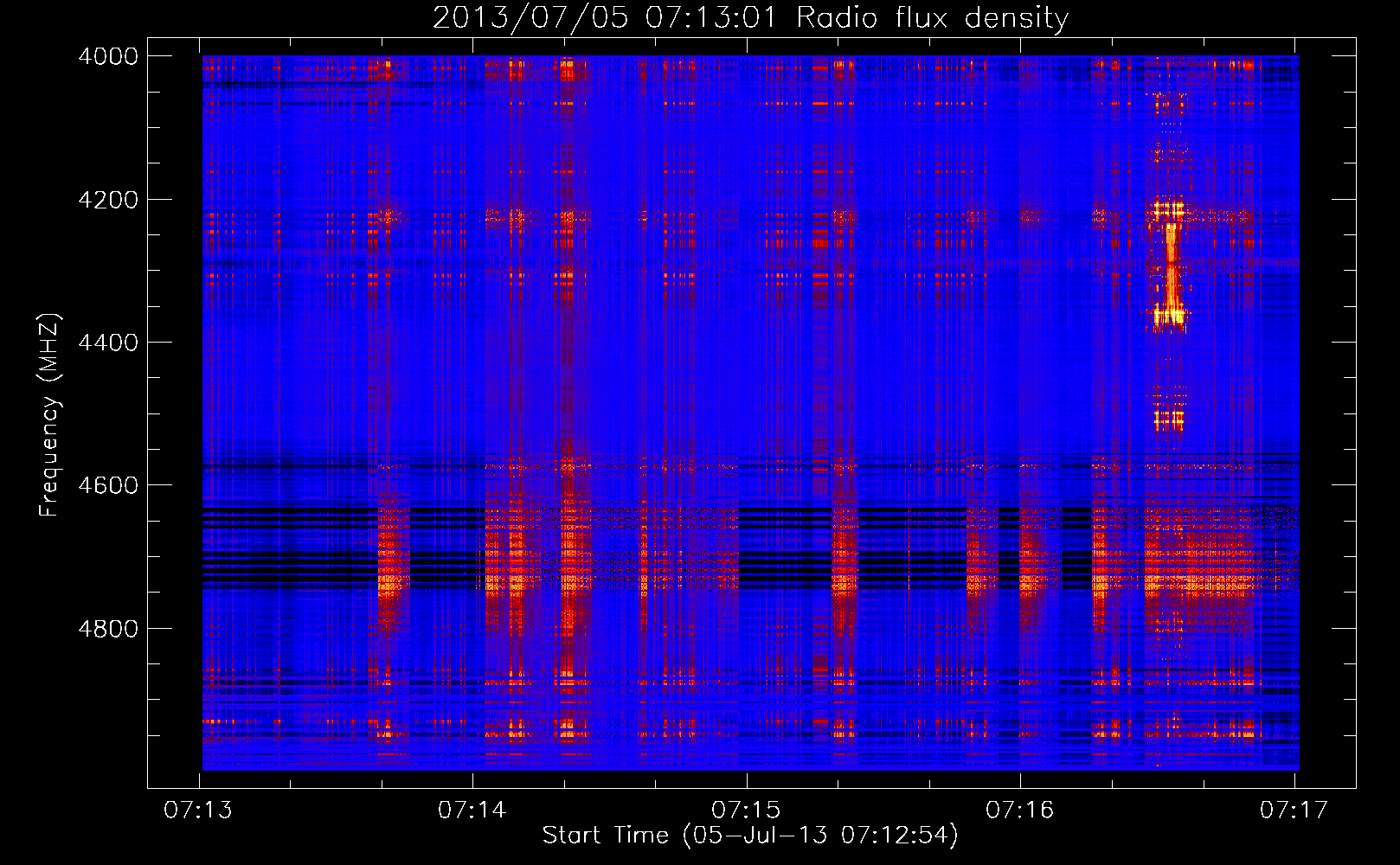Click the 4800 frequency tick label
Screen dimensions: 1400x865
pyautogui.click(x=108, y=629)
